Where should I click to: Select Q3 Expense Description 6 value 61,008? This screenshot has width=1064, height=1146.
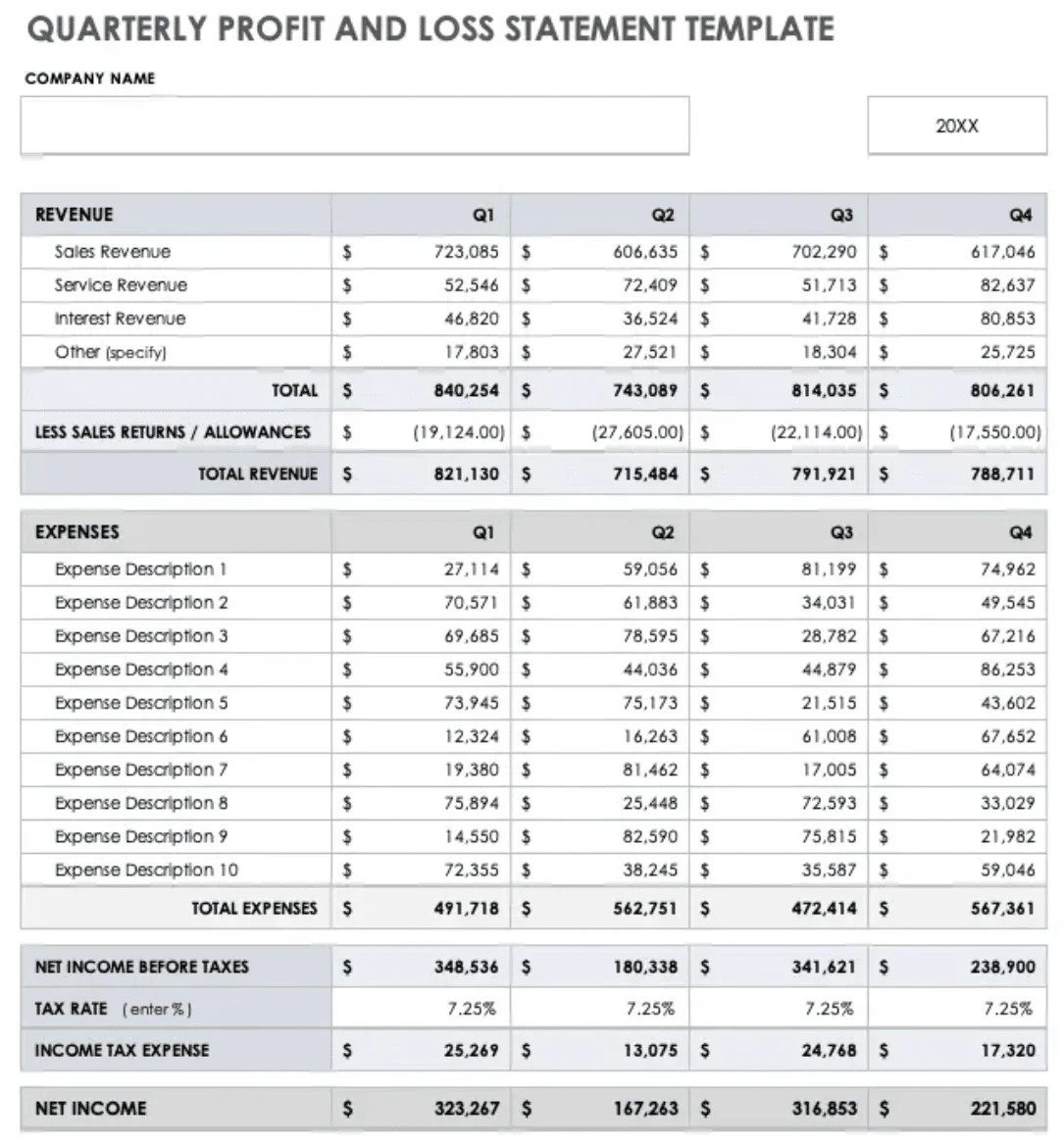coord(779,736)
